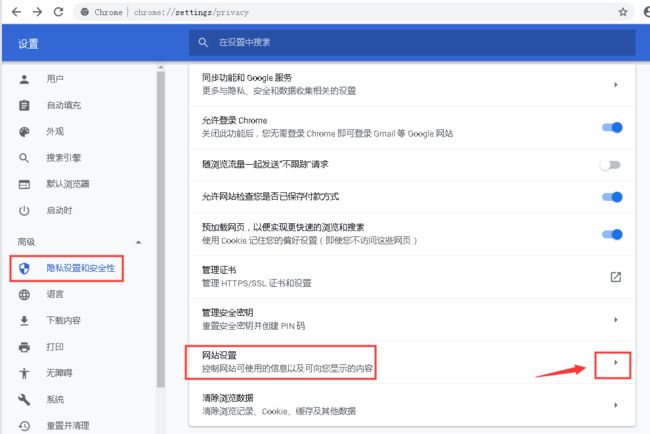Click text 重置安全密钥并创建 PIN 码
The height and width of the screenshot is (434, 650).
pos(253,326)
